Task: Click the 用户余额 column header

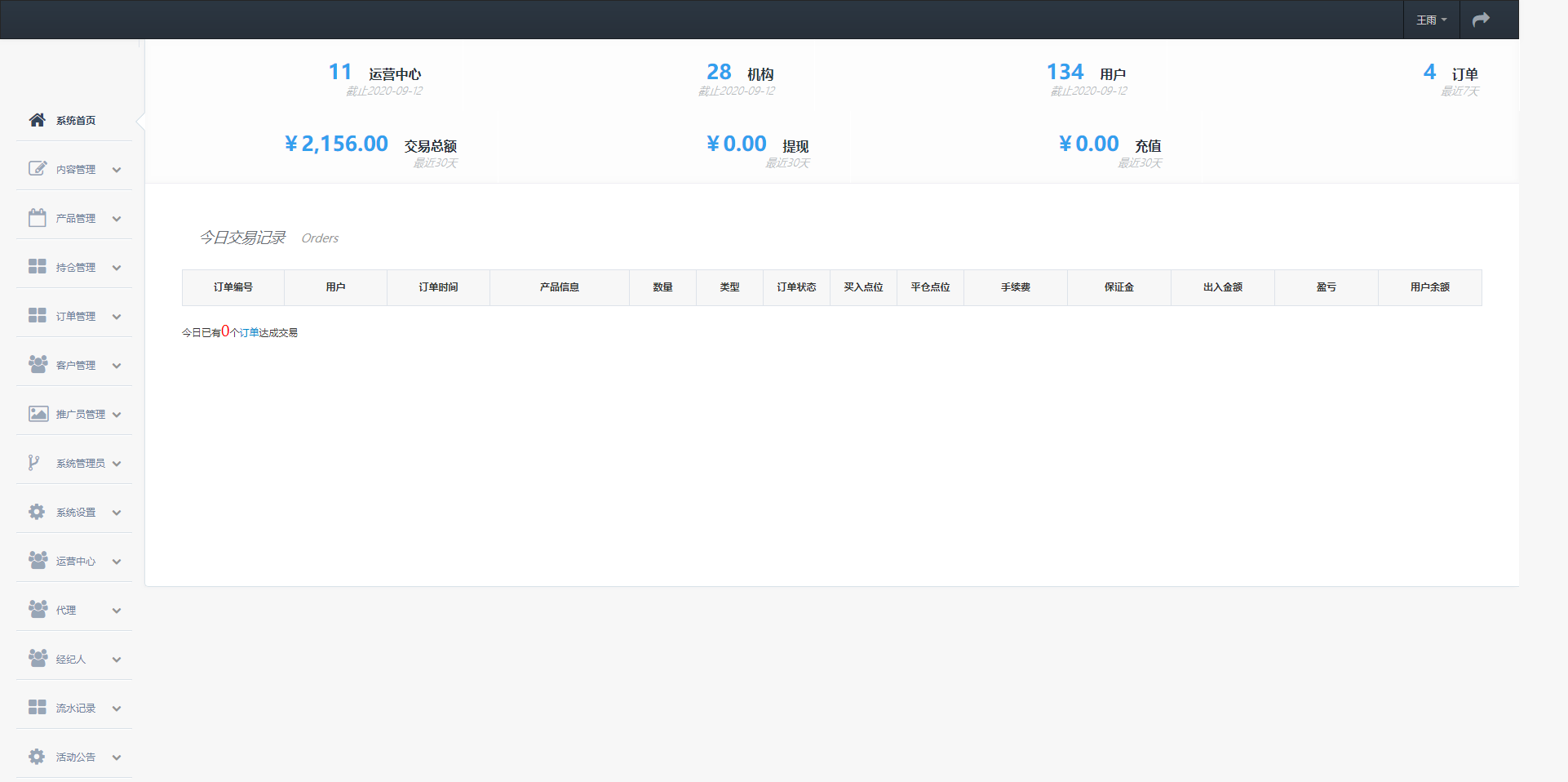Action: click(x=1430, y=287)
